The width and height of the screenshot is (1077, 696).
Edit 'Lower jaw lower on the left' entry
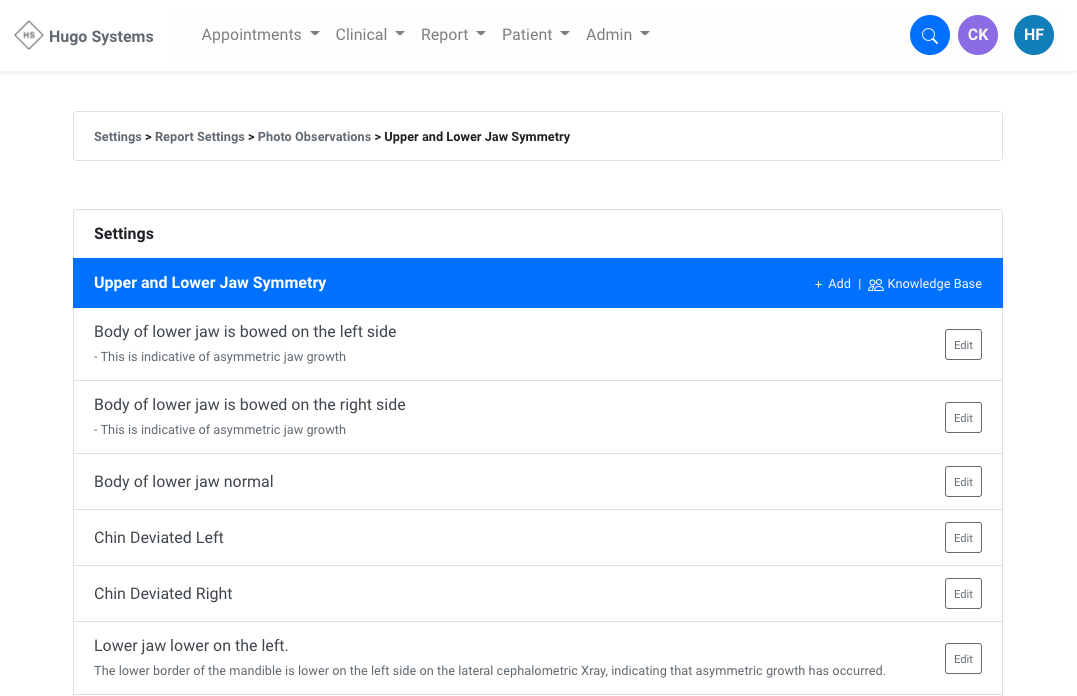pos(963,659)
